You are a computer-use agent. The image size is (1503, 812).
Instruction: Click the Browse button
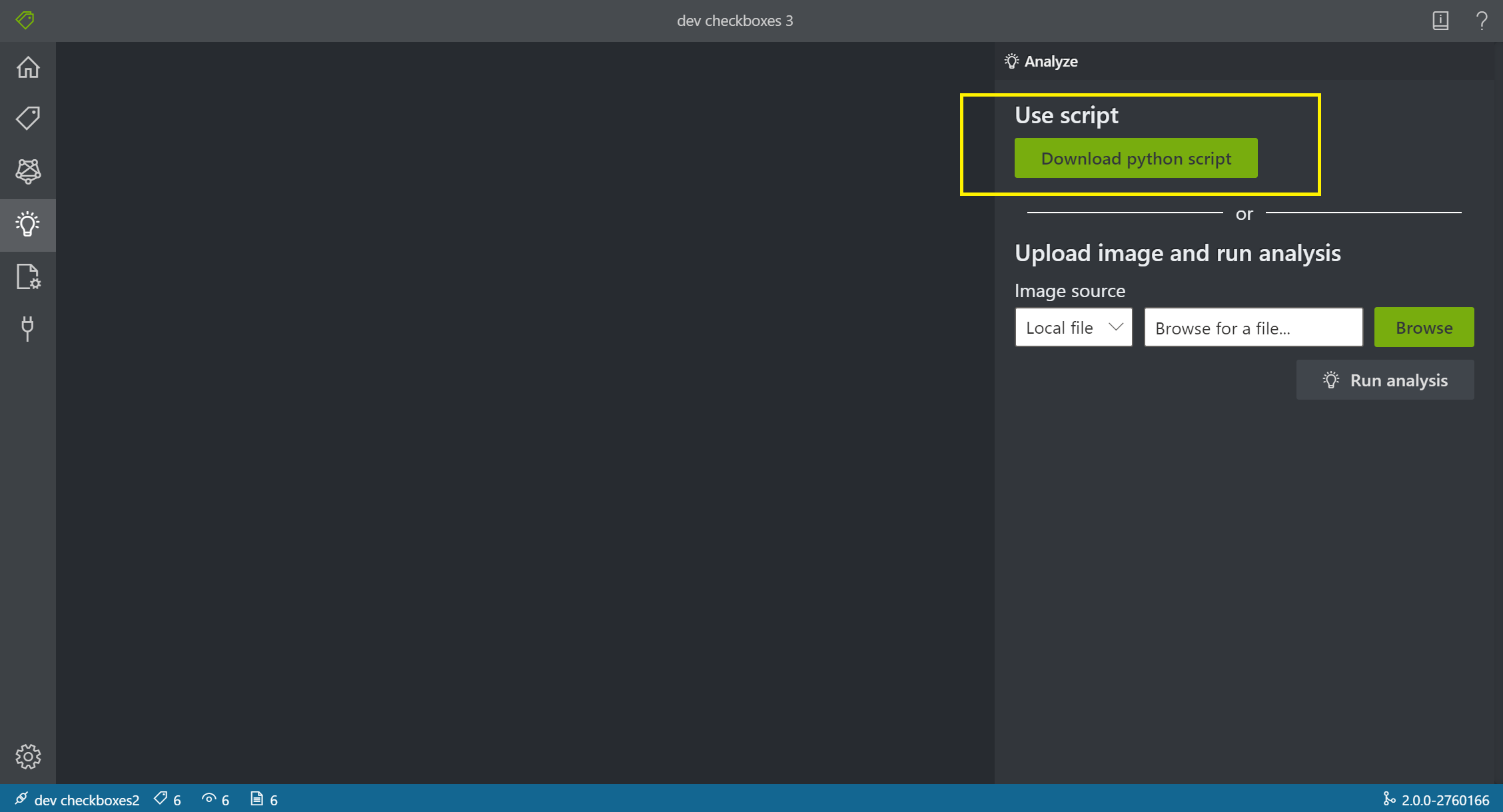coord(1424,327)
